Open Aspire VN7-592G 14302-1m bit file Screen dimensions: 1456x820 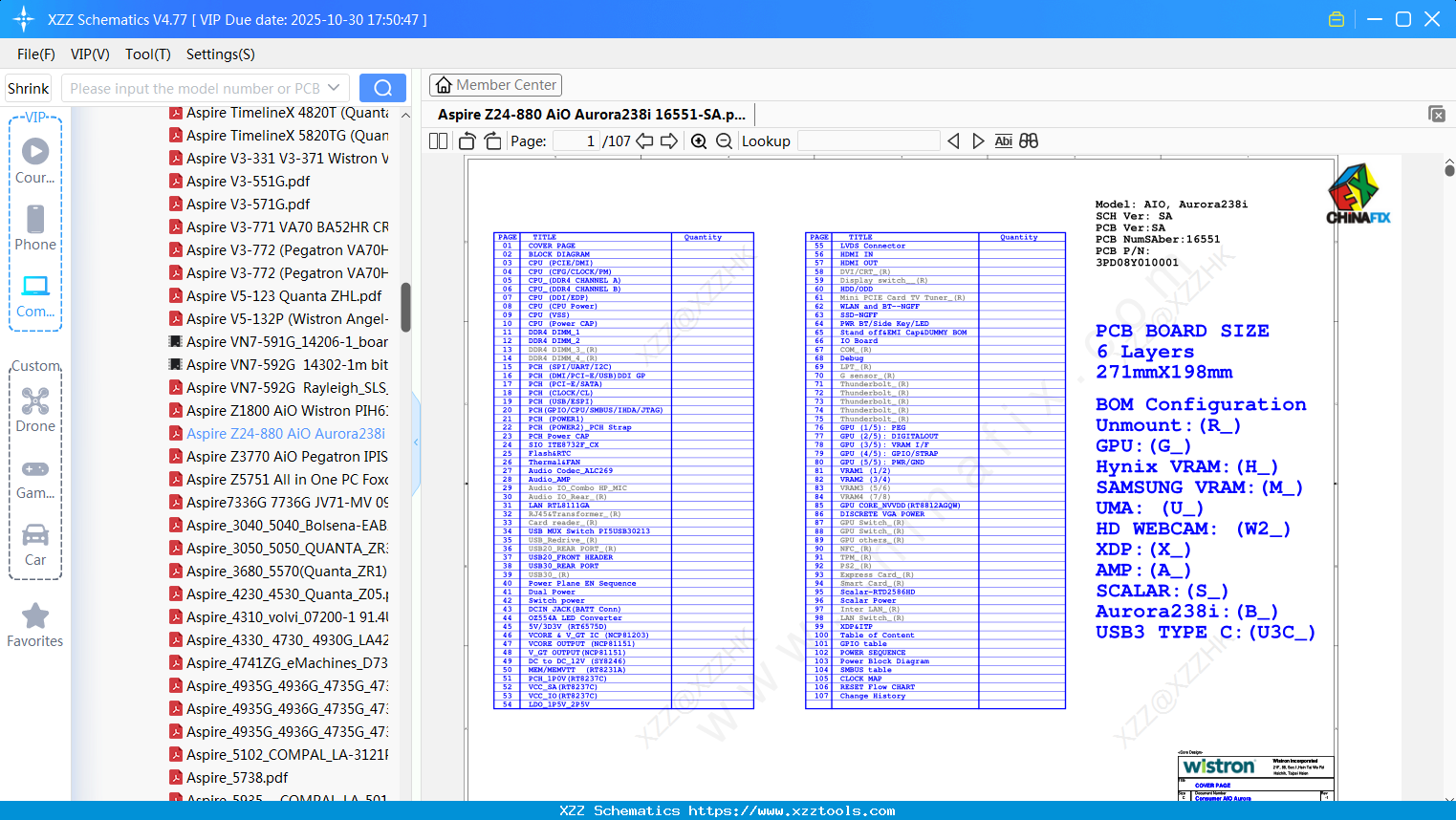click(x=287, y=365)
